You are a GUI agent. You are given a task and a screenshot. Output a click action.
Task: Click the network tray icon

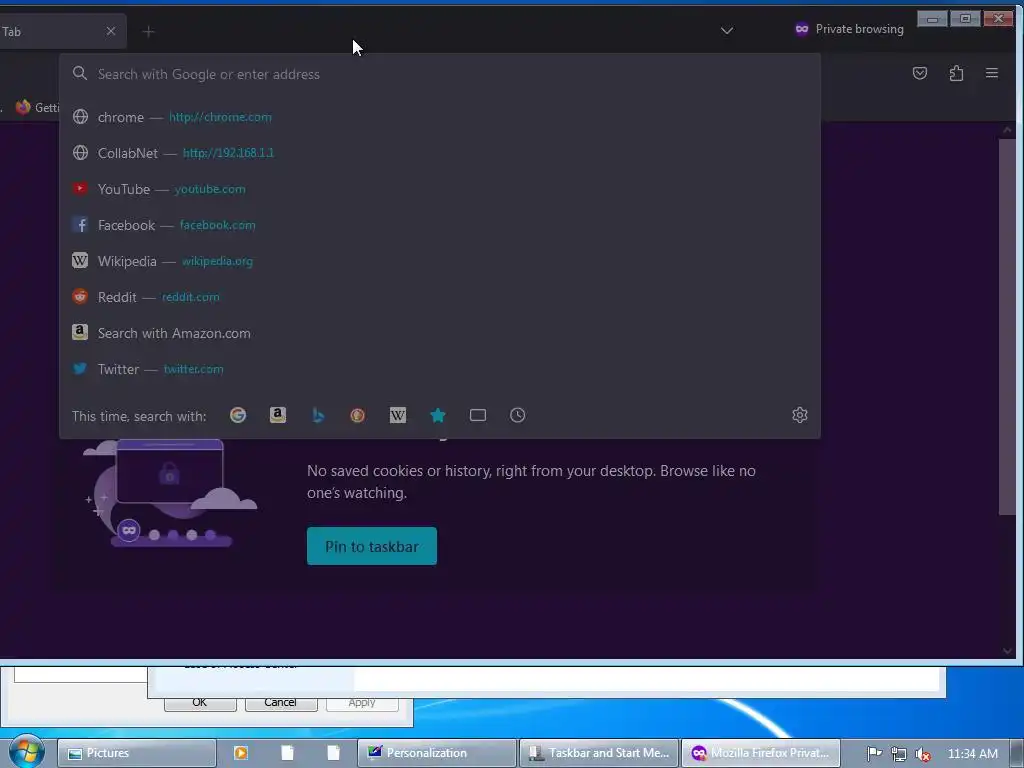tap(899, 754)
